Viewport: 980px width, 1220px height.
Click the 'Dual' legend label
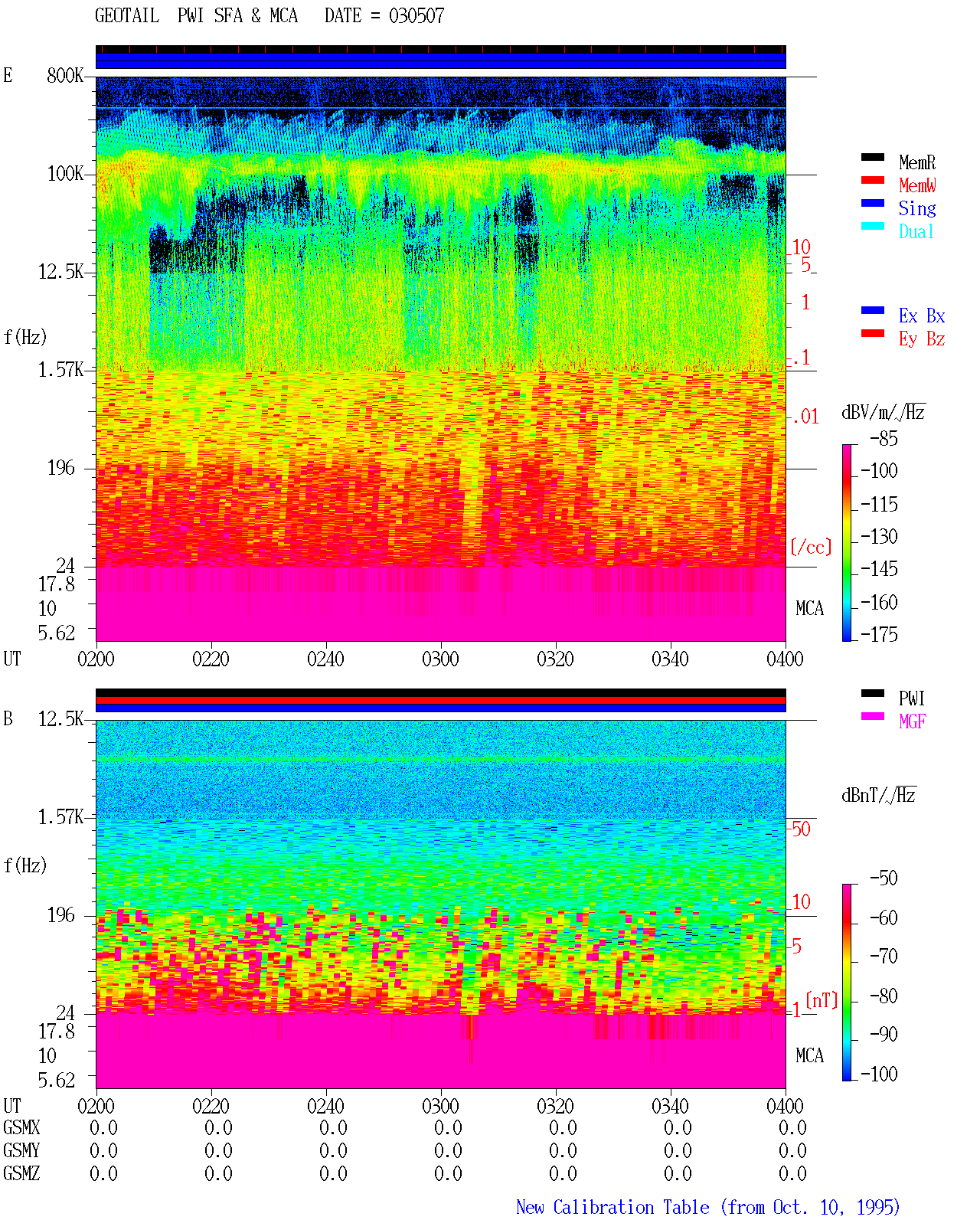click(917, 231)
